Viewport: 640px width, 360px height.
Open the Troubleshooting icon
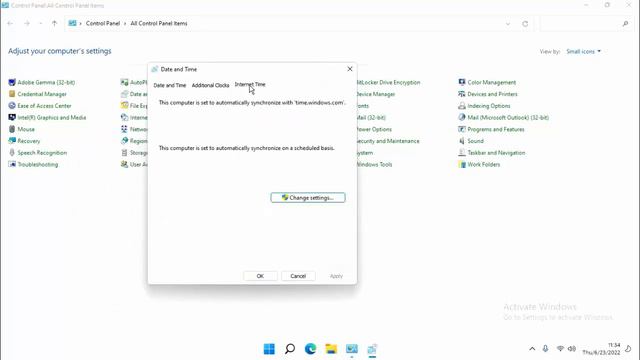tap(12, 164)
